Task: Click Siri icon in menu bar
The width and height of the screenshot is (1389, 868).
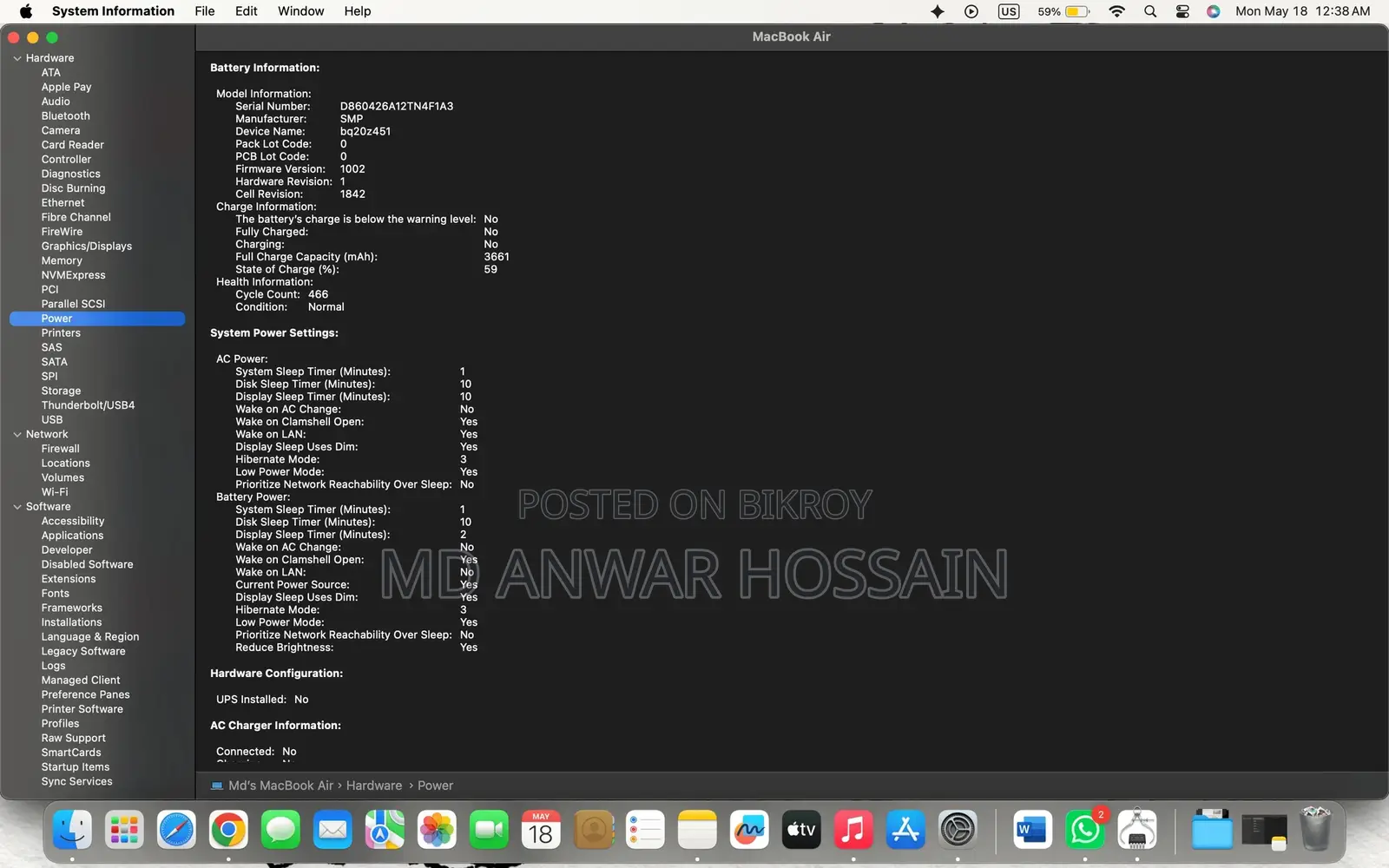Action: (1214, 11)
